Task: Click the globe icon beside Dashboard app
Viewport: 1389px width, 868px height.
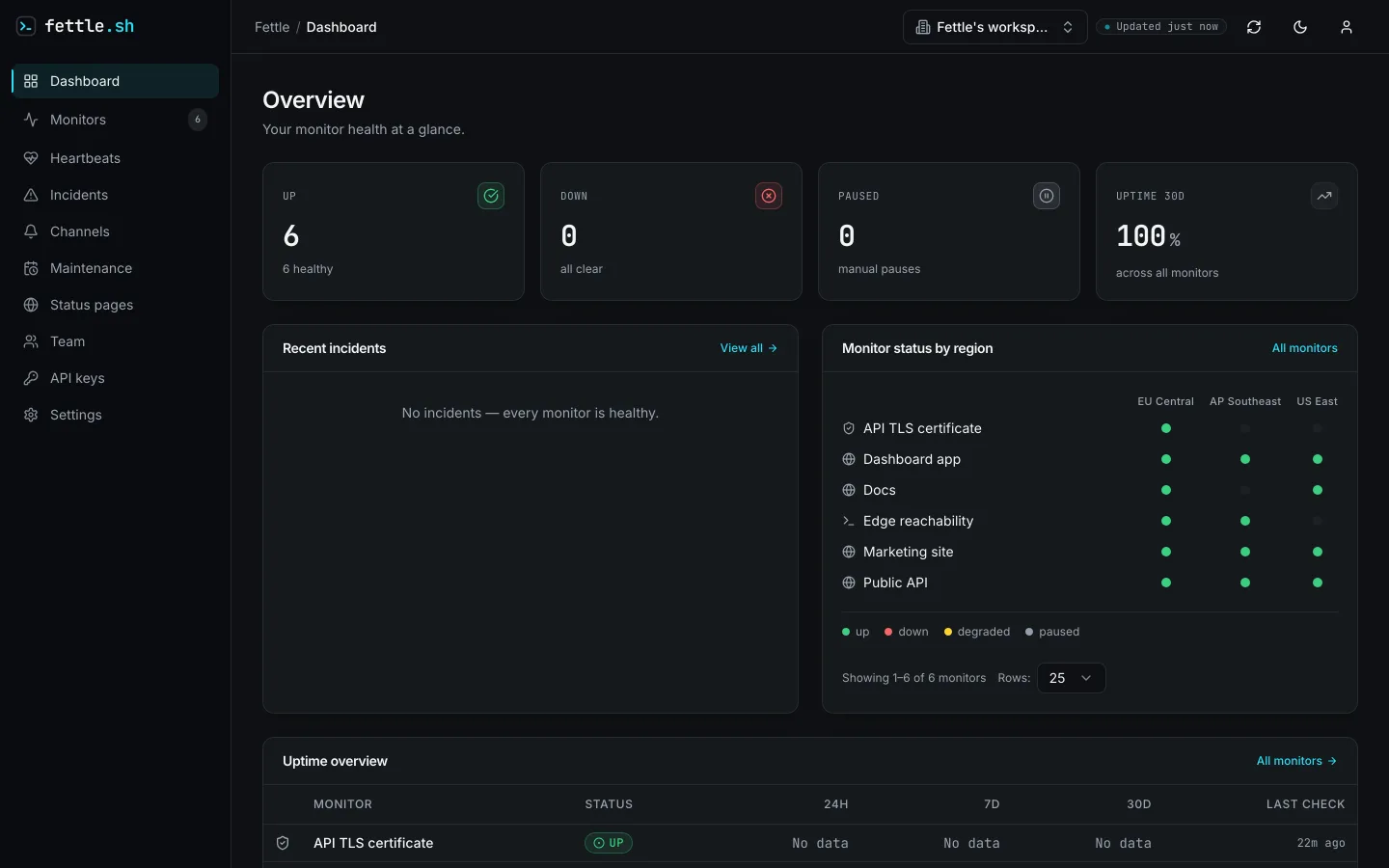Action: click(x=849, y=459)
